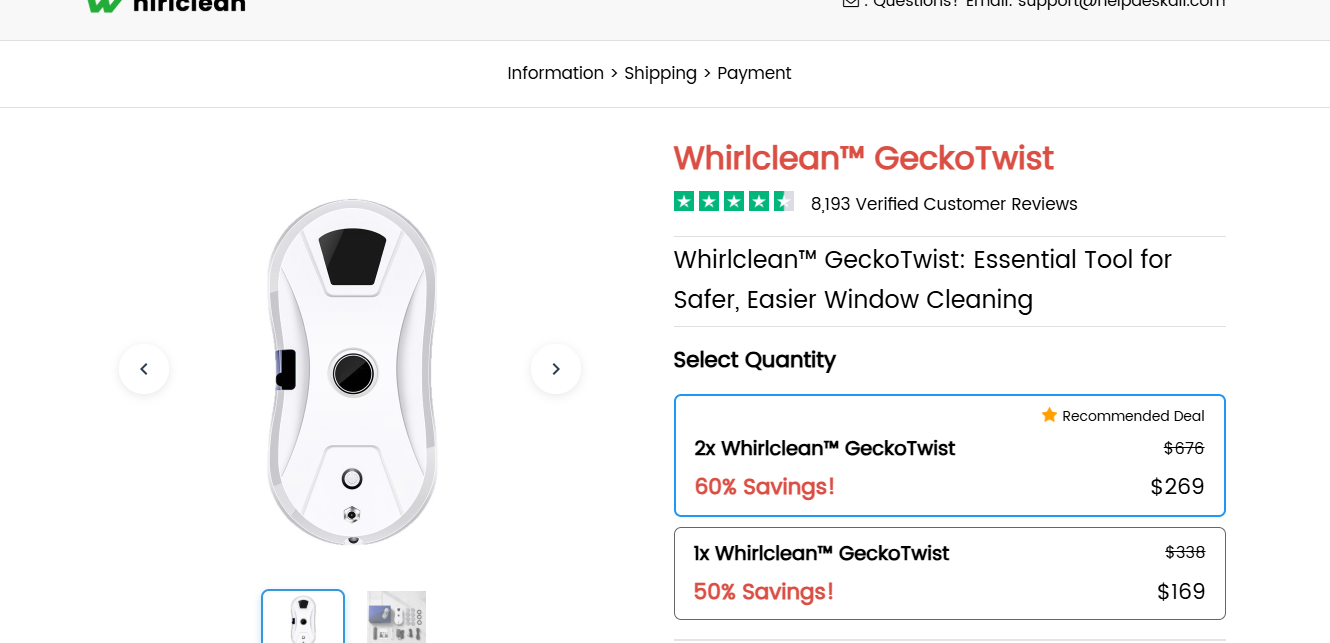Click the next image arrow on carousel

point(556,369)
